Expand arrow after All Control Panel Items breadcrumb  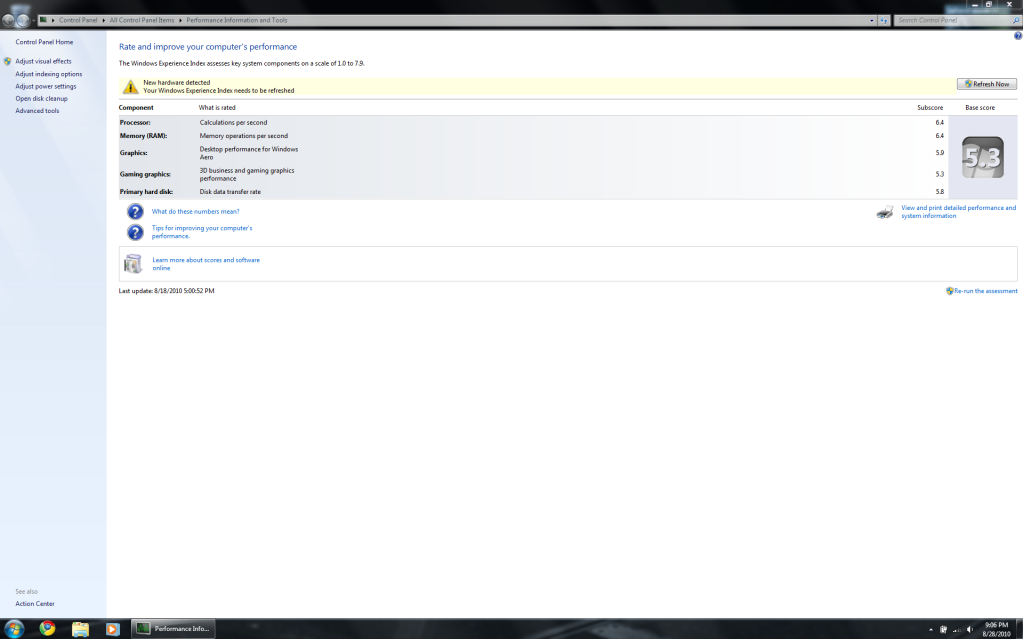[x=181, y=20]
